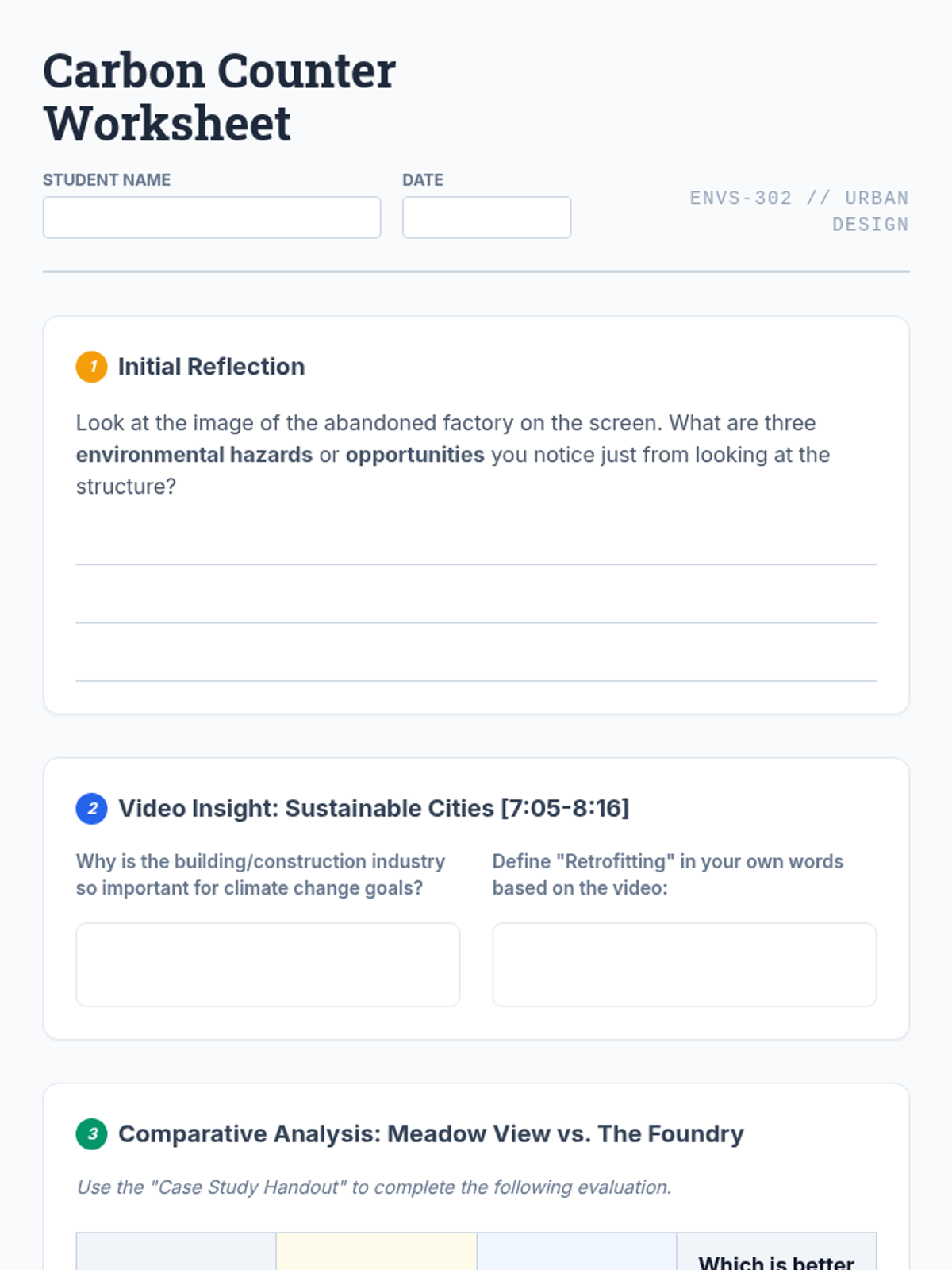The height and width of the screenshot is (1270, 952).
Task: Click into the Date input box
Action: 486,217
